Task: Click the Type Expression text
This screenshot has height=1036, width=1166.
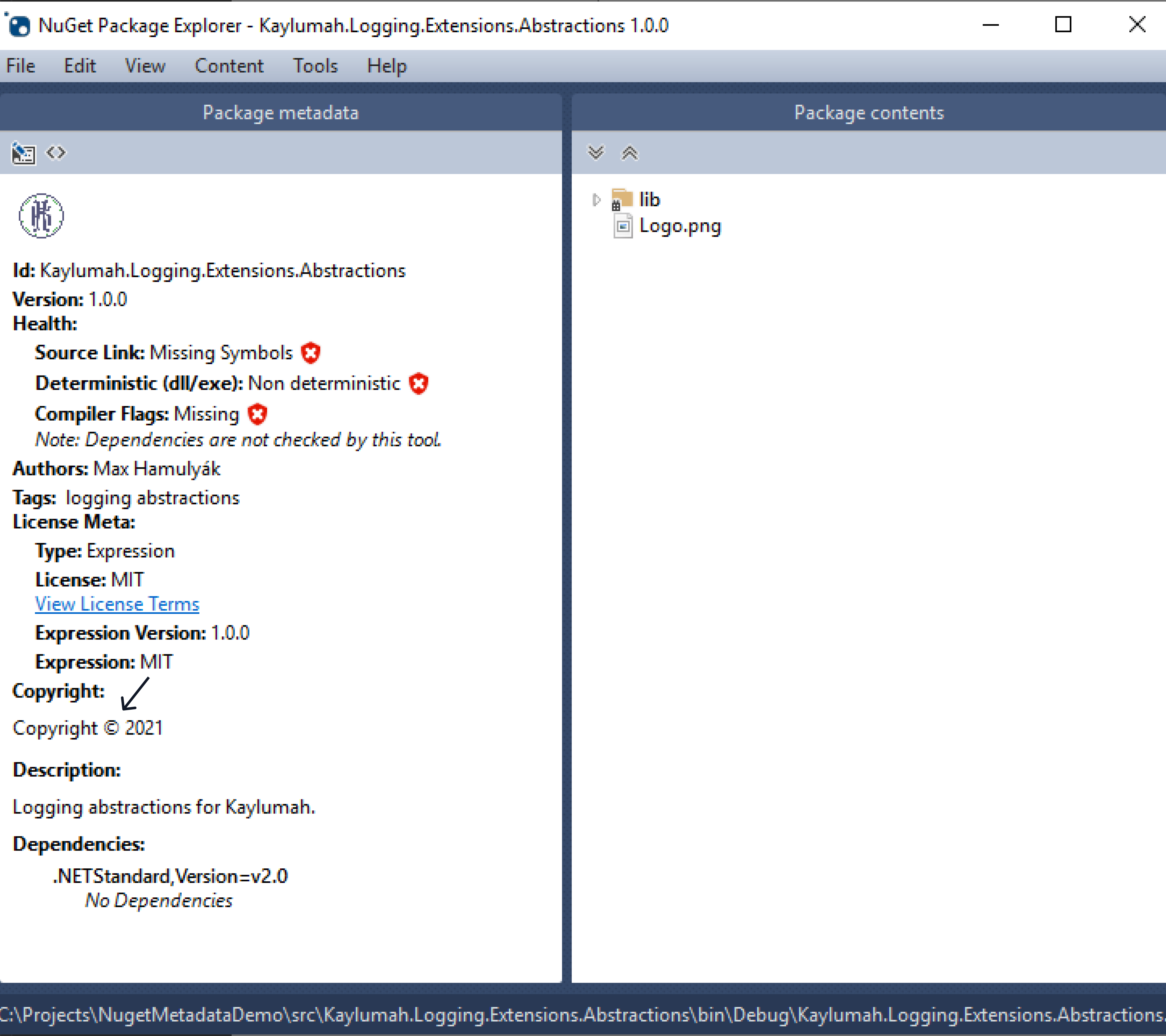Action: [105, 551]
